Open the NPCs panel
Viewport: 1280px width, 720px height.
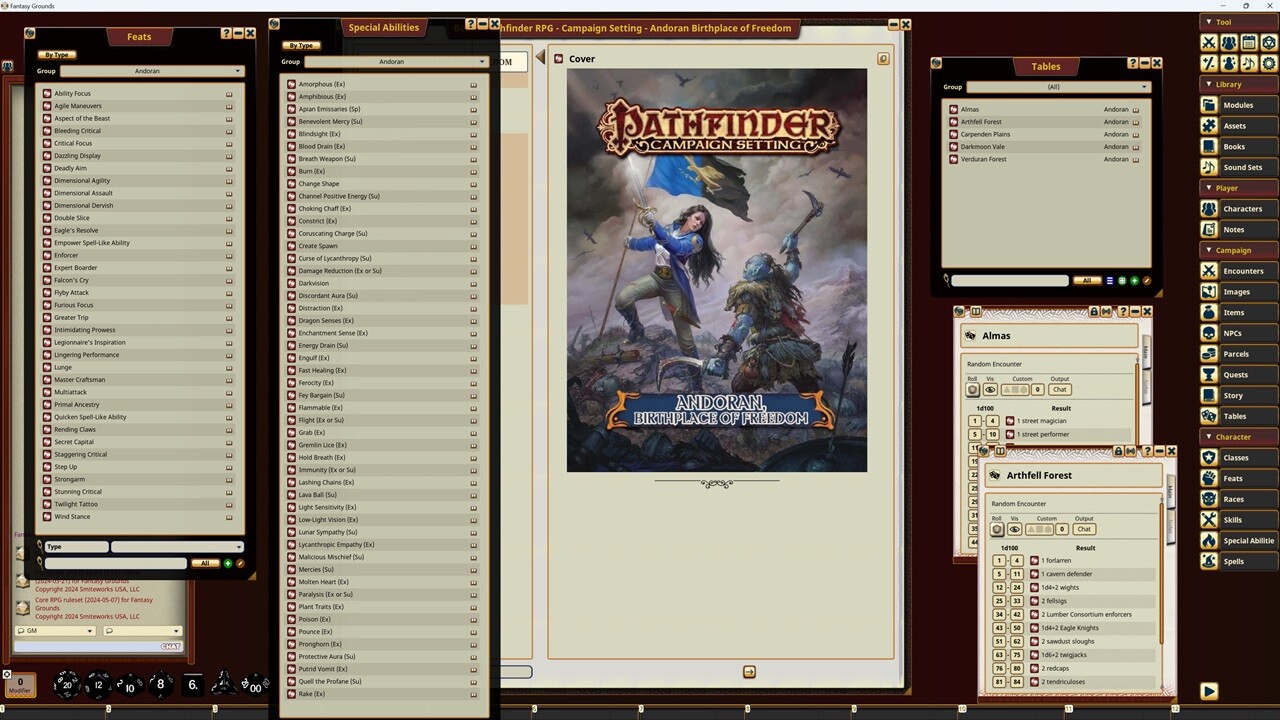coord(1237,333)
